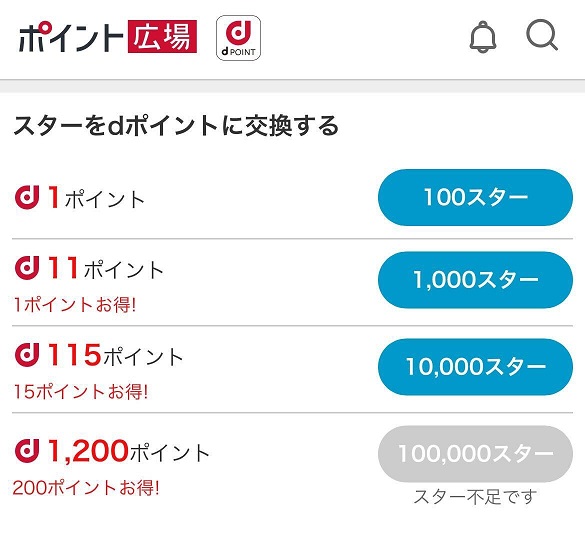
Task: Tap the dPOINT logo badge
Action: [238, 38]
